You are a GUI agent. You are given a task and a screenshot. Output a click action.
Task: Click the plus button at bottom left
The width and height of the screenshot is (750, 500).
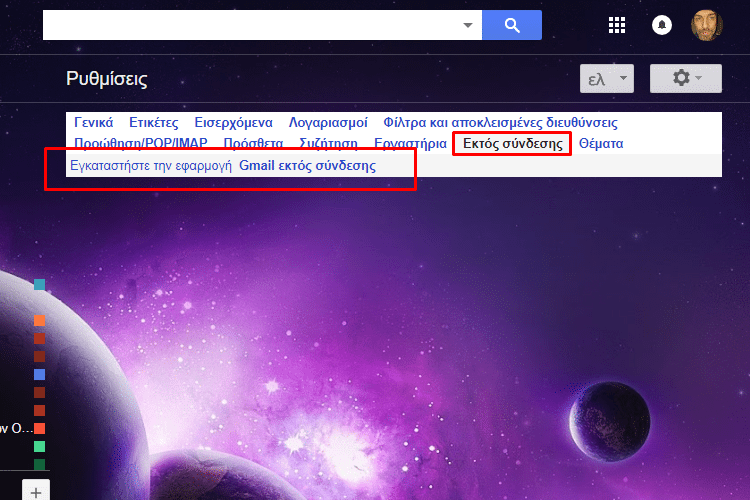(36, 491)
